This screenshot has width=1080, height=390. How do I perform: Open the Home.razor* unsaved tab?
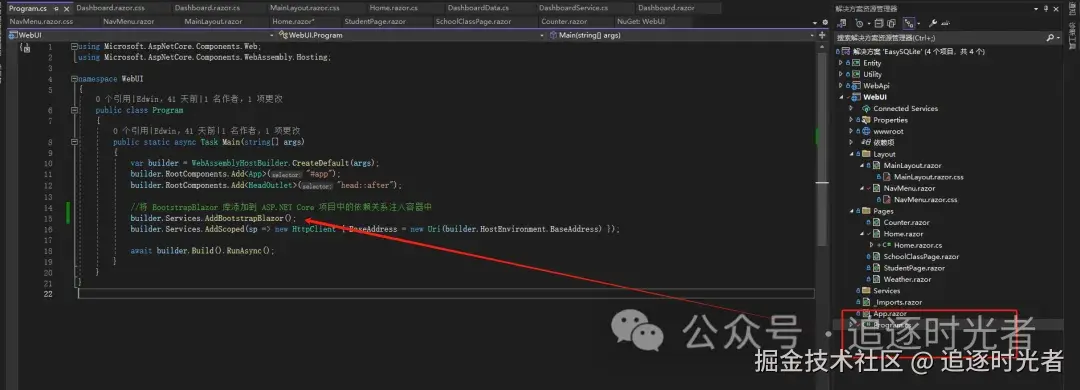point(293,21)
